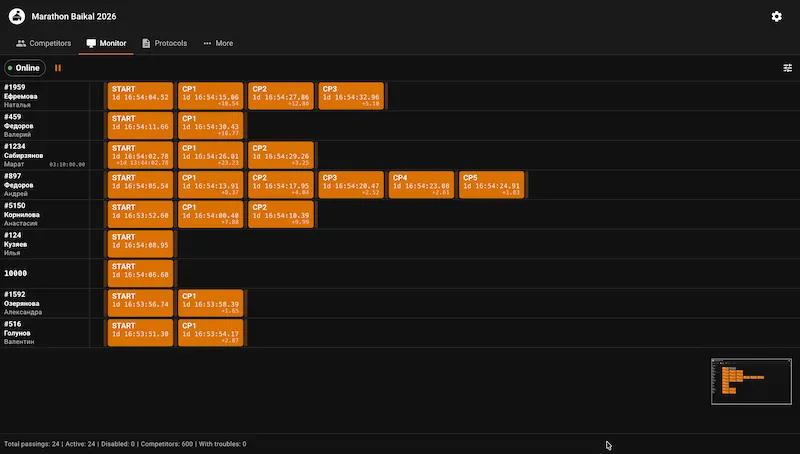The image size is (800, 454).
Task: Click CP4 passing of #897 Федоров
Action: pos(421,185)
